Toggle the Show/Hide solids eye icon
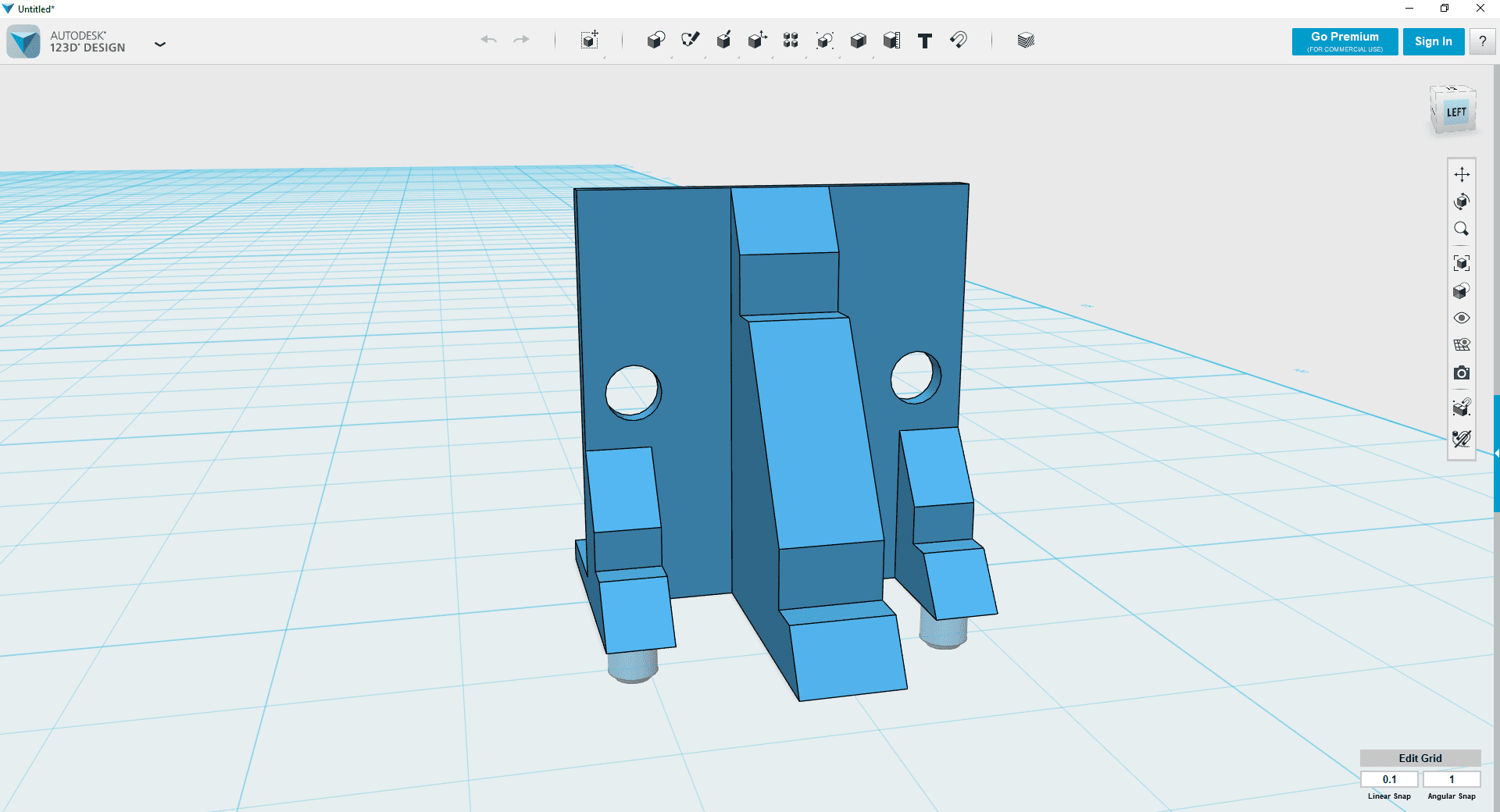The width and height of the screenshot is (1500, 812). tap(1462, 318)
